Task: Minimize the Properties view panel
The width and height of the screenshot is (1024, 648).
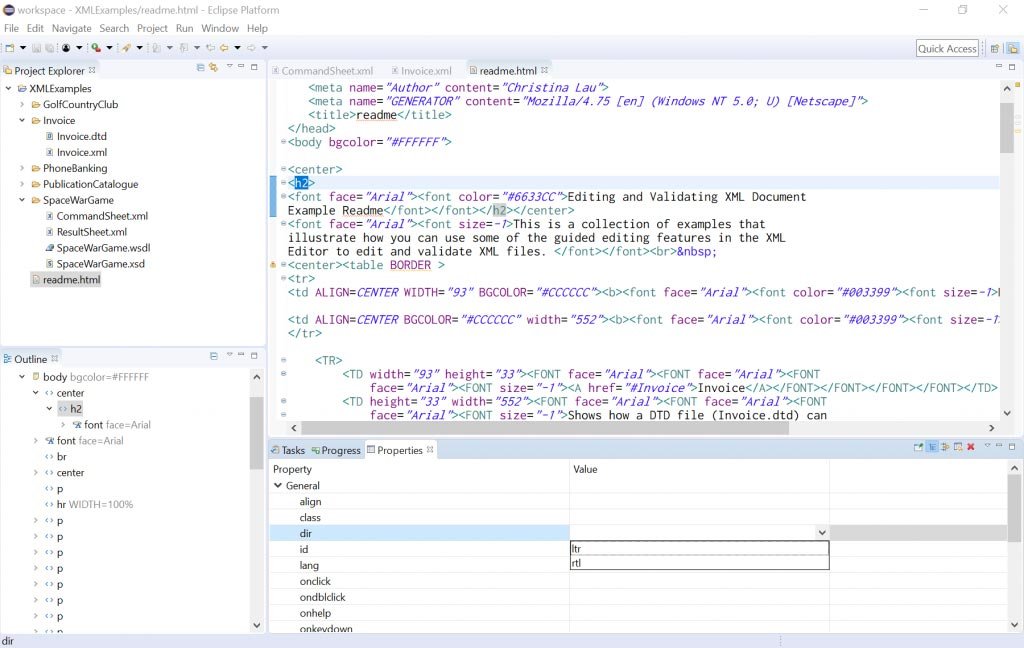Action: (x=999, y=446)
